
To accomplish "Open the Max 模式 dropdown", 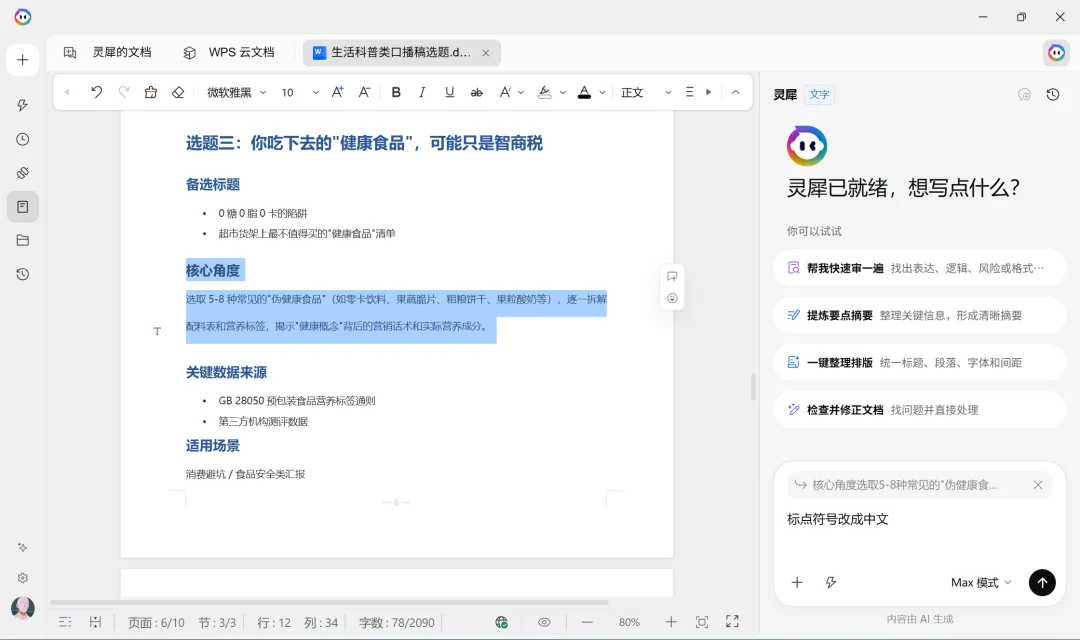I will pyautogui.click(x=981, y=582).
